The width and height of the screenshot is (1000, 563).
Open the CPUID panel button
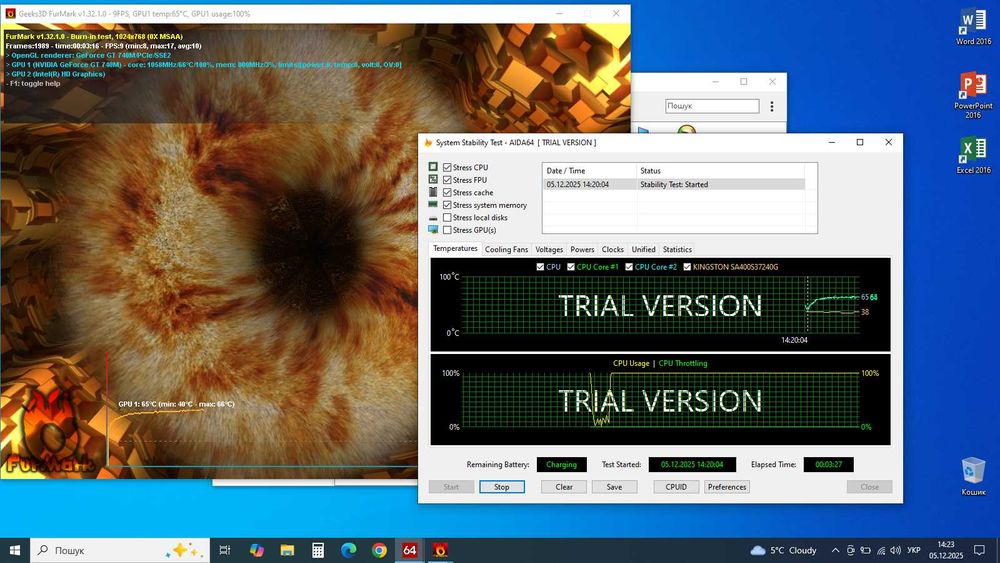[676, 487]
